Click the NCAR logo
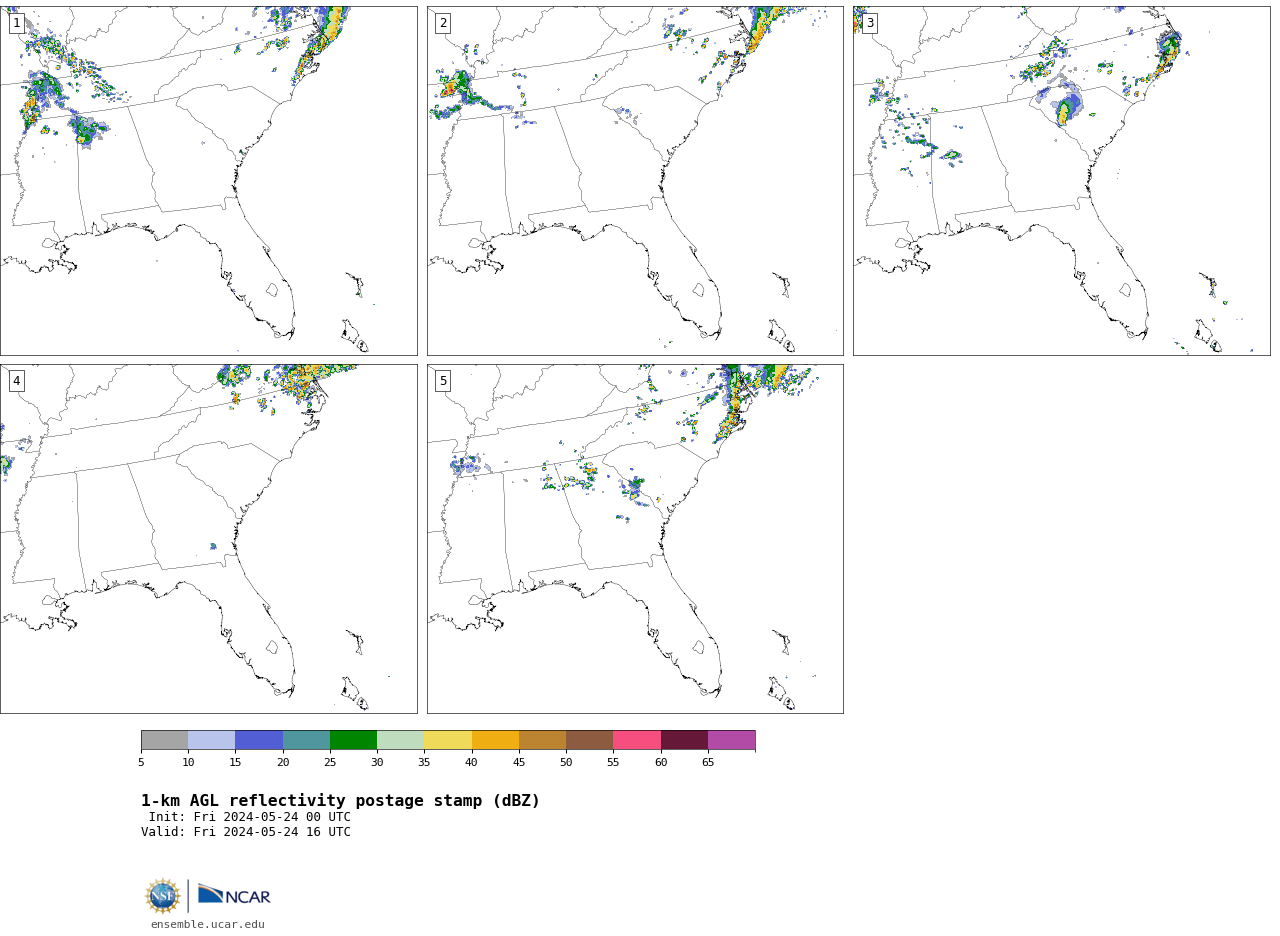This screenshot has height=936, width=1280. pyautogui.click(x=234, y=895)
